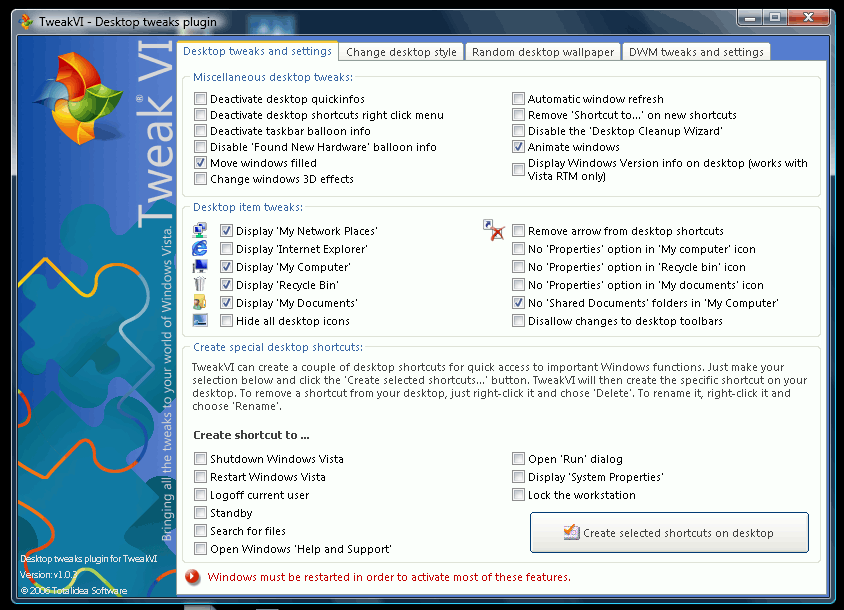Screen dimensions: 844x610
Task: Select Restart Windows Vista shortcut
Action: (x=200, y=476)
